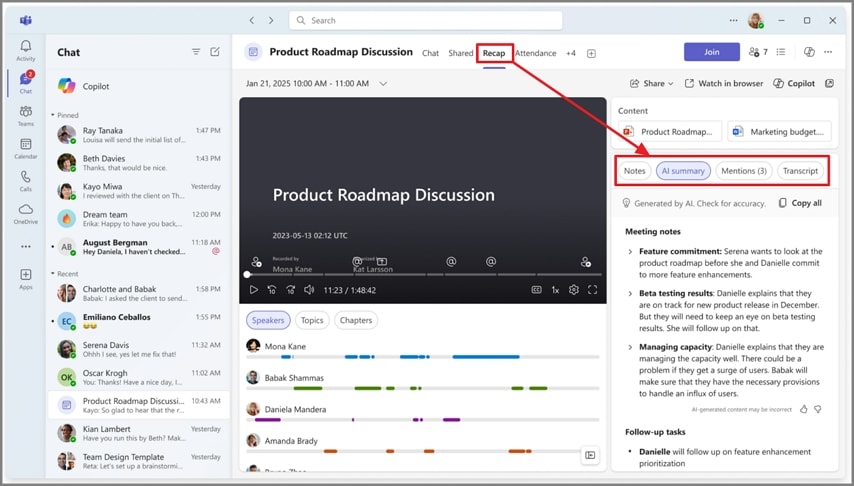
Task: Open the Marketing budget document
Action: [x=779, y=131]
